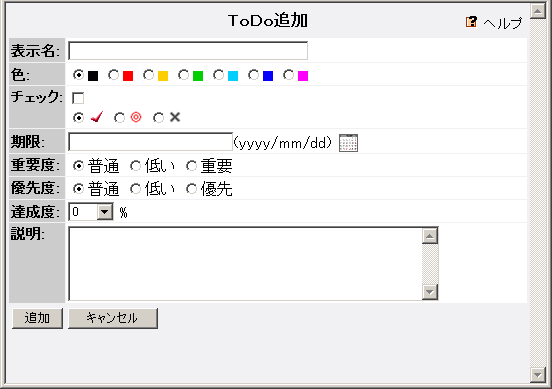Click the 期限 label

pyautogui.click(x=27, y=142)
